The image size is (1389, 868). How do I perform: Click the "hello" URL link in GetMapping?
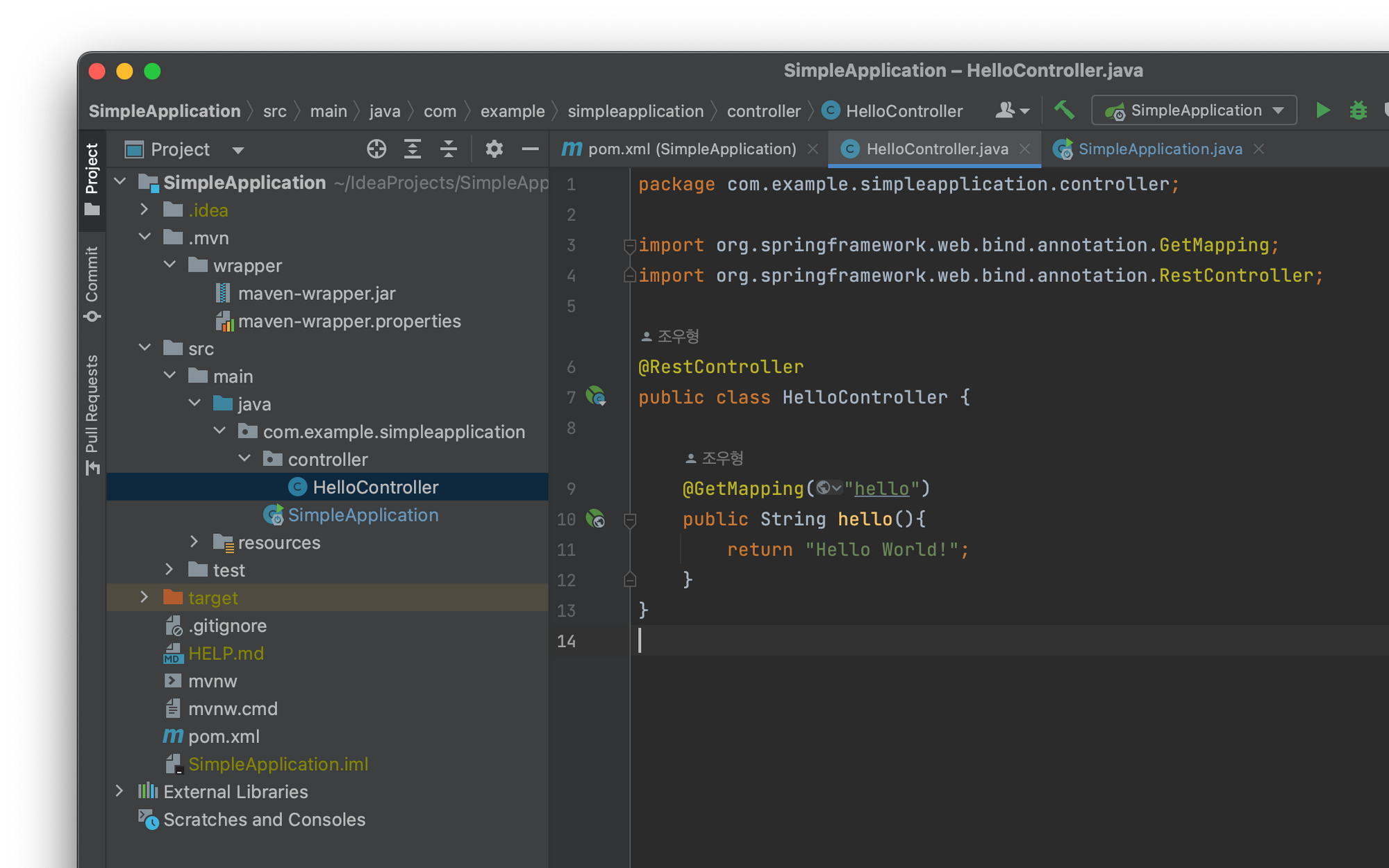pos(881,489)
